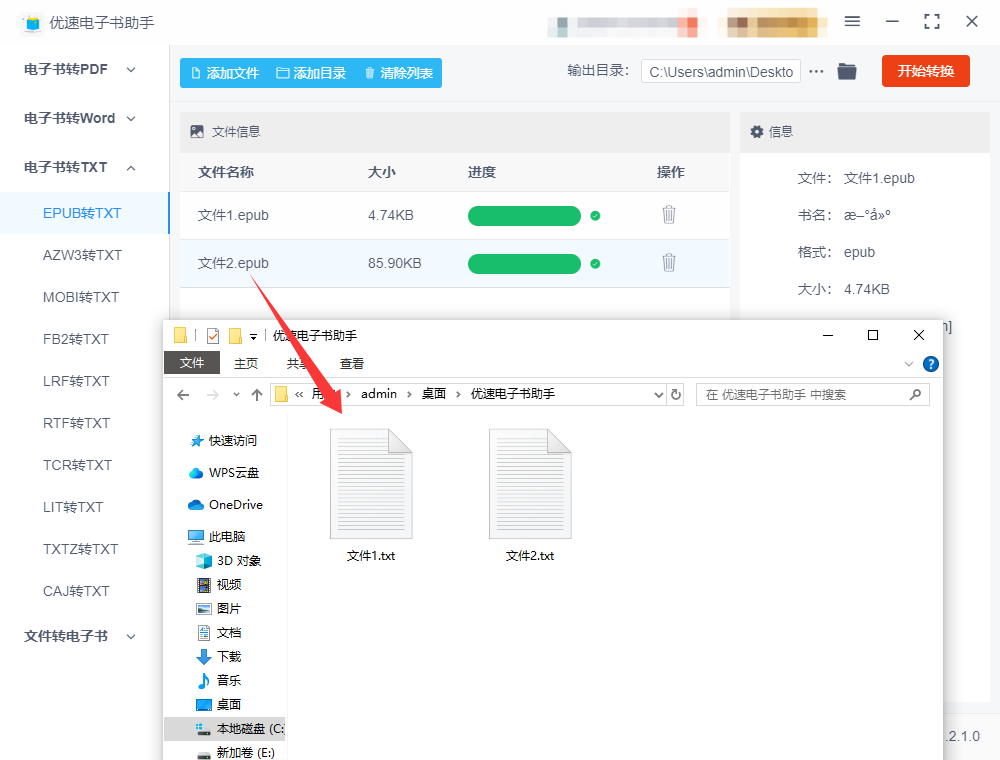Image resolution: width=1000 pixels, height=760 pixels.
Task: Click the three-dots browse output path button
Action: tap(816, 71)
